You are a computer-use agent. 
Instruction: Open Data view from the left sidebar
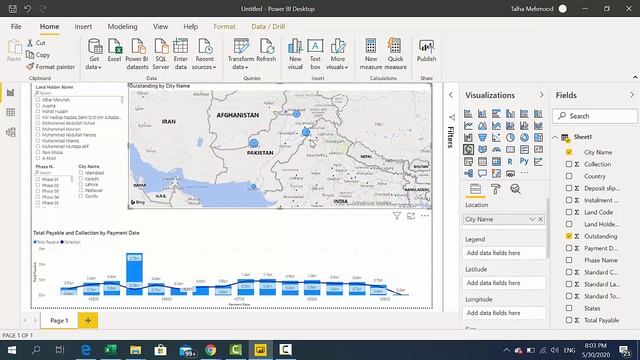11,112
